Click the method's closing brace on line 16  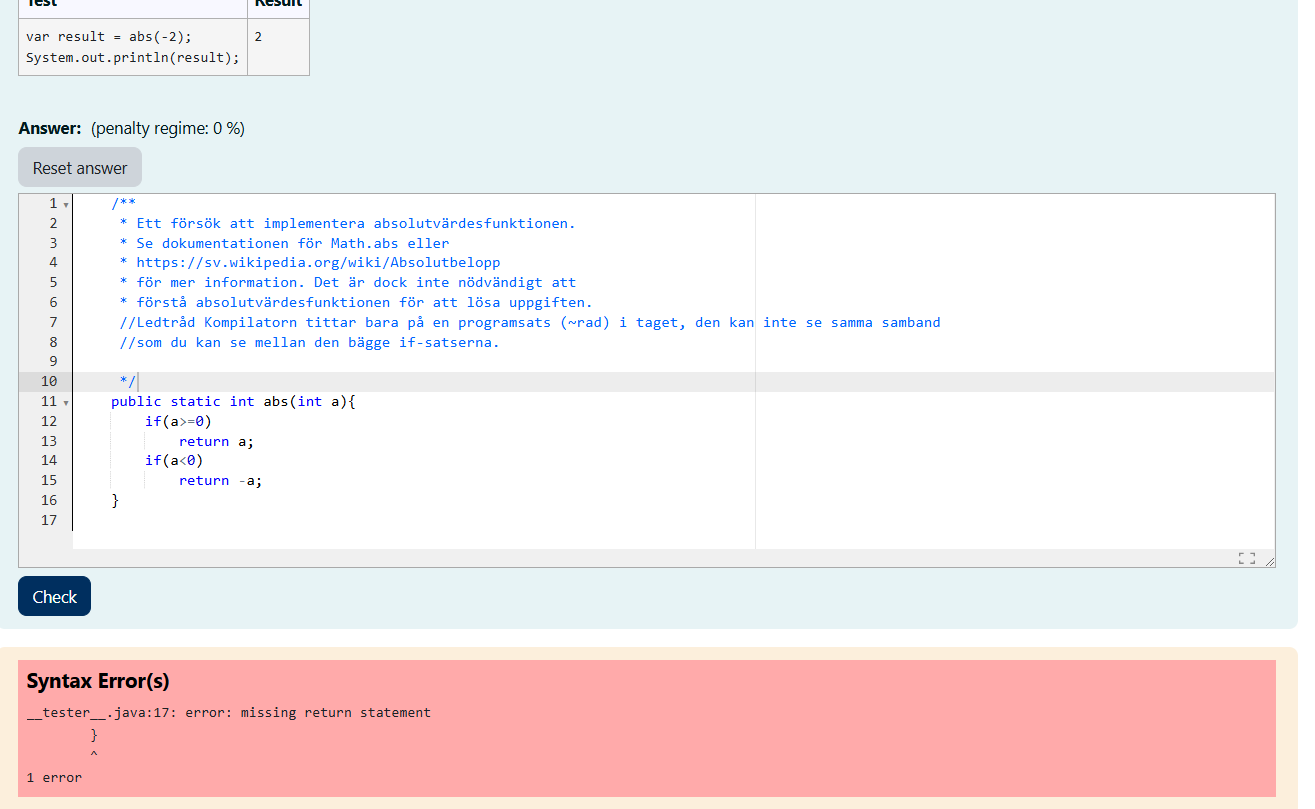tap(115, 500)
